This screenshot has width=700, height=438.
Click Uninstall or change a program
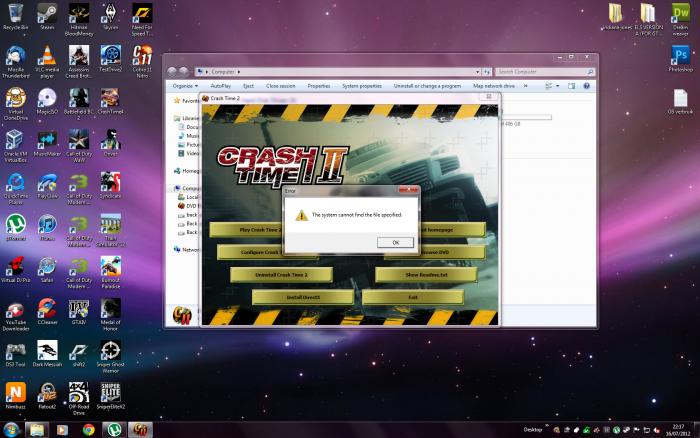click(x=427, y=86)
